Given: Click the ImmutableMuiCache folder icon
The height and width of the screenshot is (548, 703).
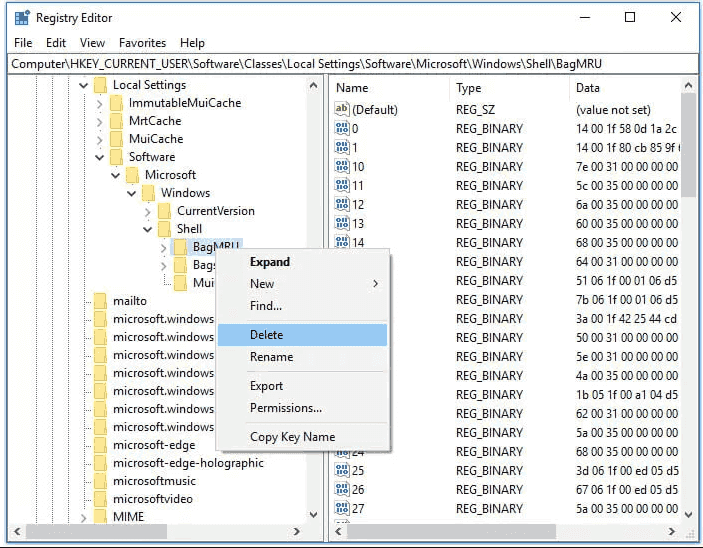Looking at the screenshot, I should 117,103.
